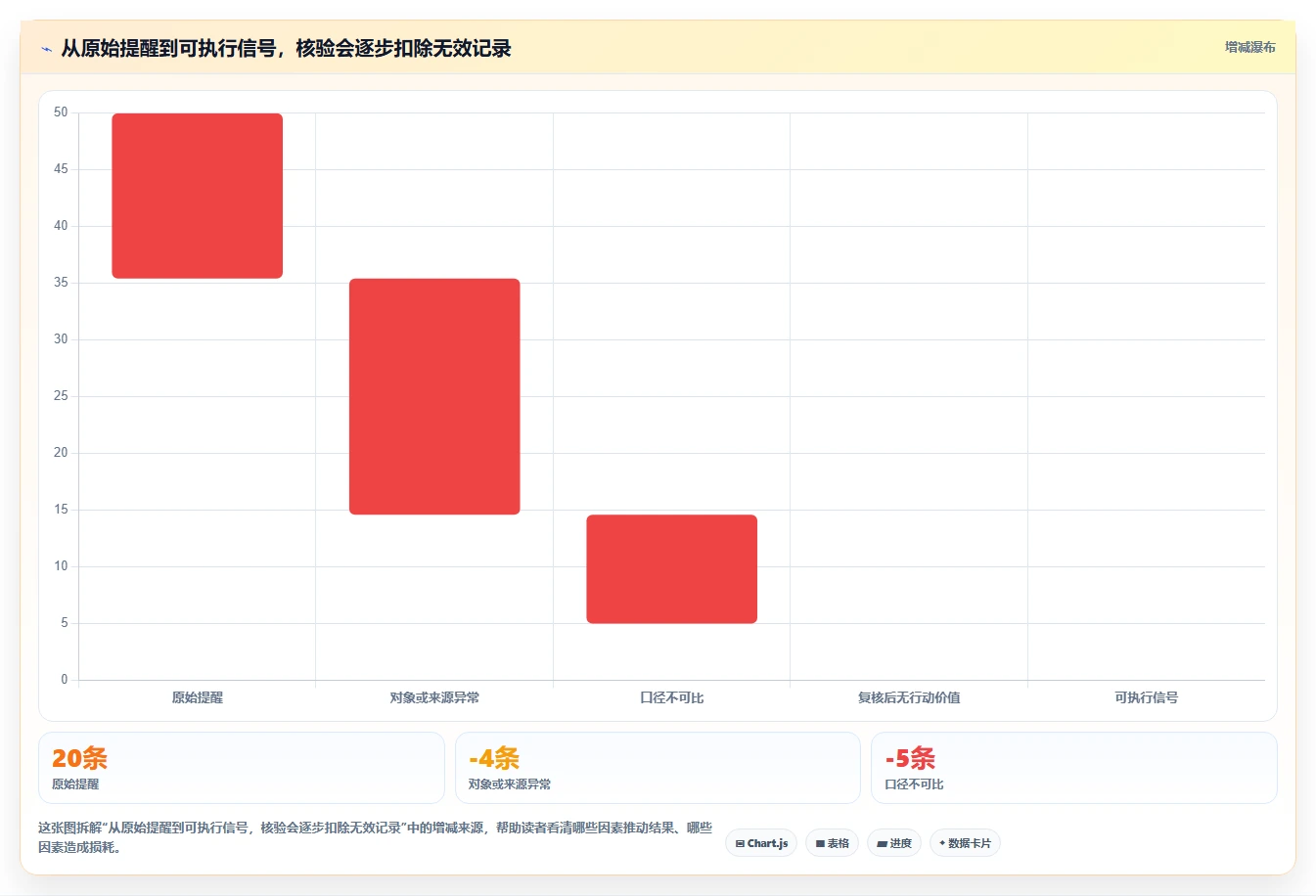
Task: Click the y-axis value 25
Action: click(x=61, y=396)
